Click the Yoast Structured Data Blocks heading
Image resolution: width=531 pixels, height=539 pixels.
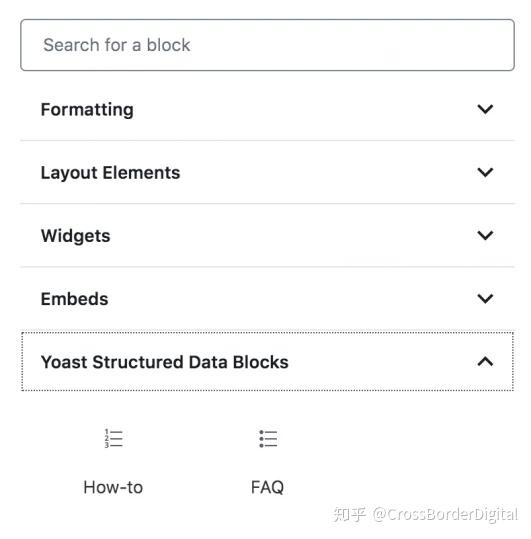coord(165,362)
